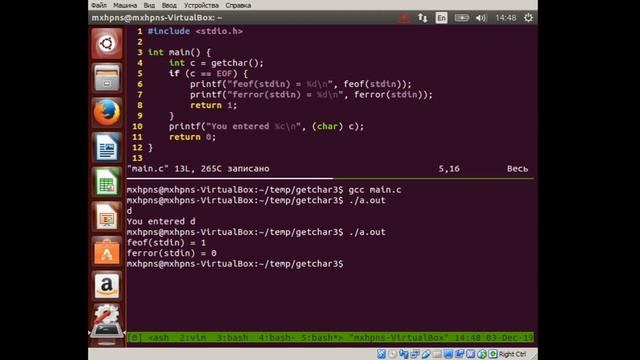Click the Весь scroll position indicator
Screen dimensions: 640x360
[517, 169]
